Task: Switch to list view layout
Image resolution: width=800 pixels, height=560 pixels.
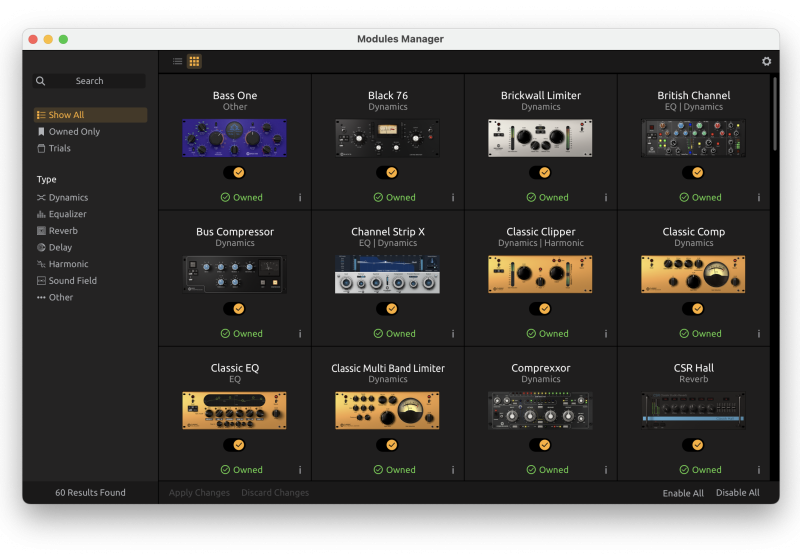Action: coord(177,61)
